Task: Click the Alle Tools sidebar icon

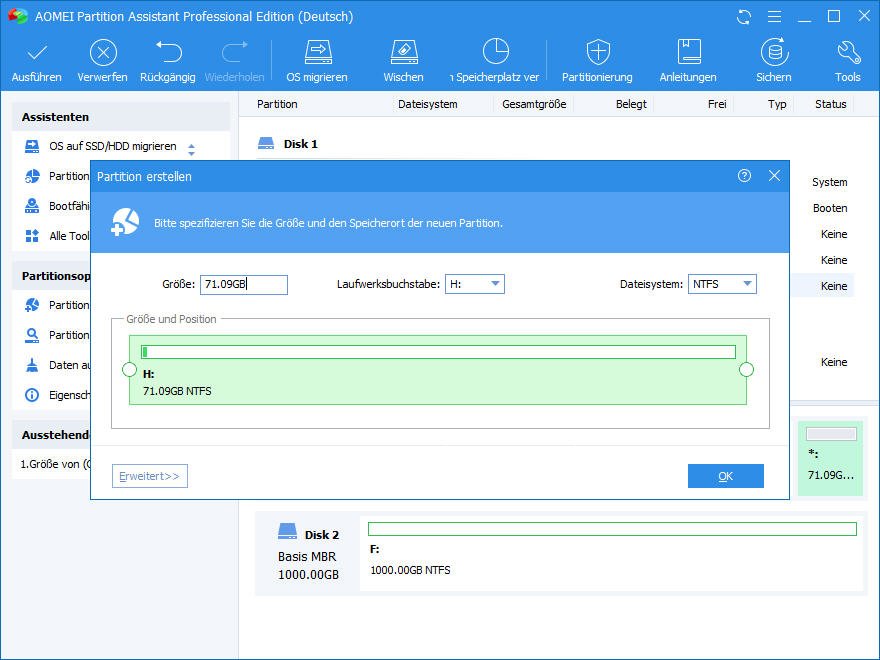Action: (x=32, y=236)
